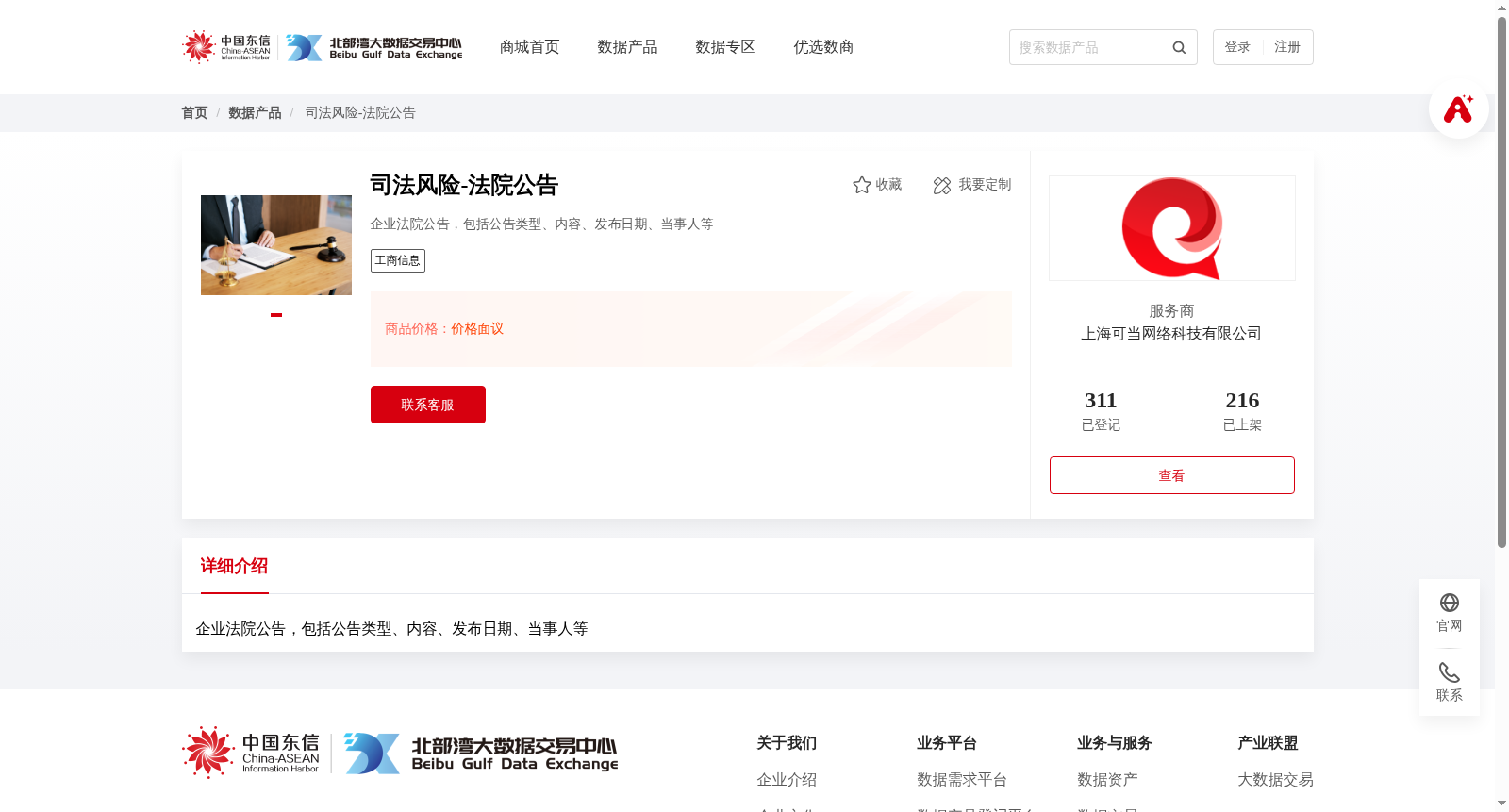Click footer China-ASEAN Information Harbor logo
This screenshot has width=1509, height=812.
point(251,753)
